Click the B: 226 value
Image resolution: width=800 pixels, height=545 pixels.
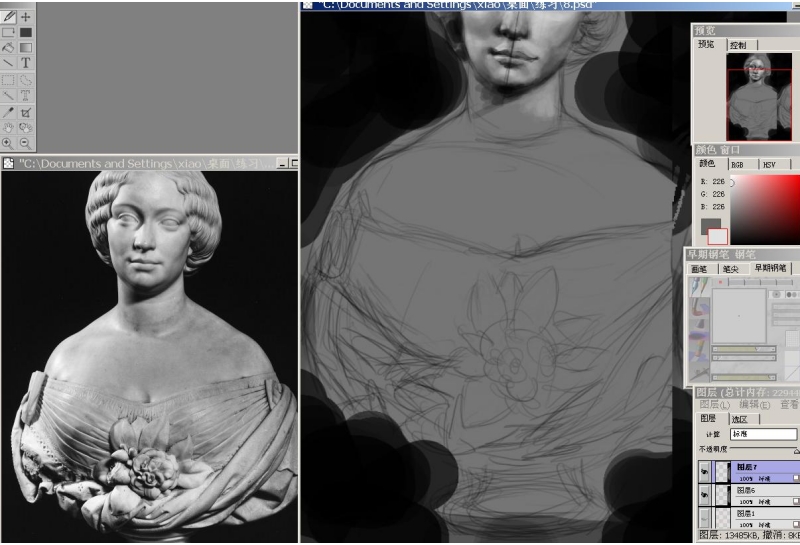click(713, 207)
